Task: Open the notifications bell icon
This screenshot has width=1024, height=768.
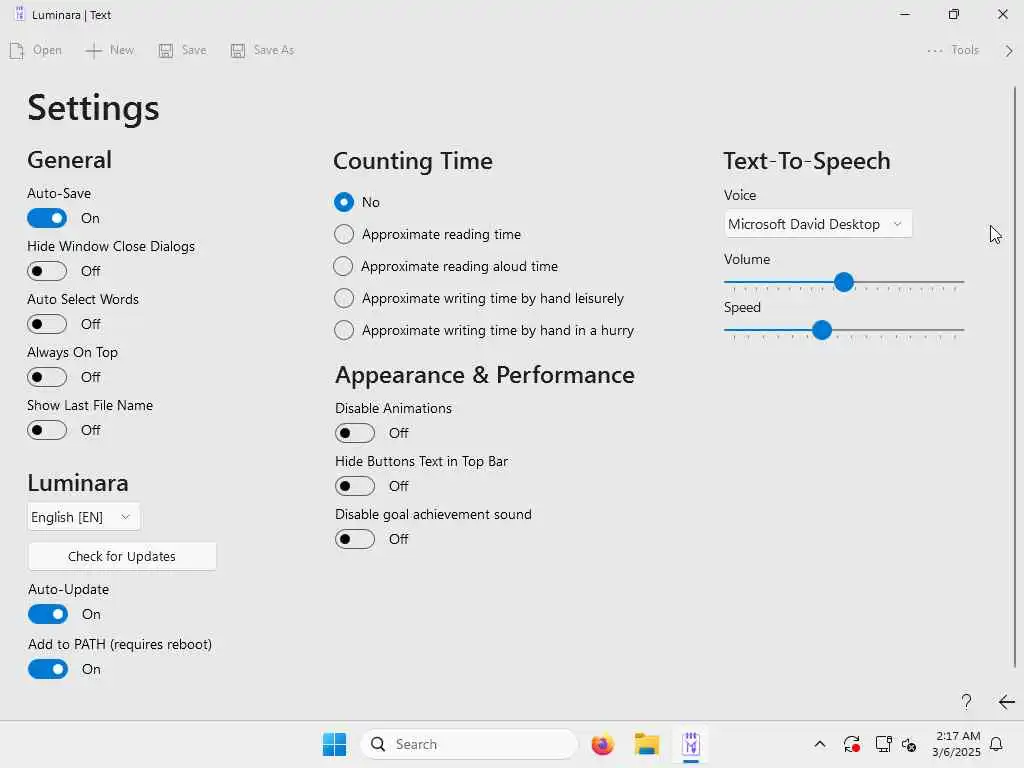Action: (997, 744)
